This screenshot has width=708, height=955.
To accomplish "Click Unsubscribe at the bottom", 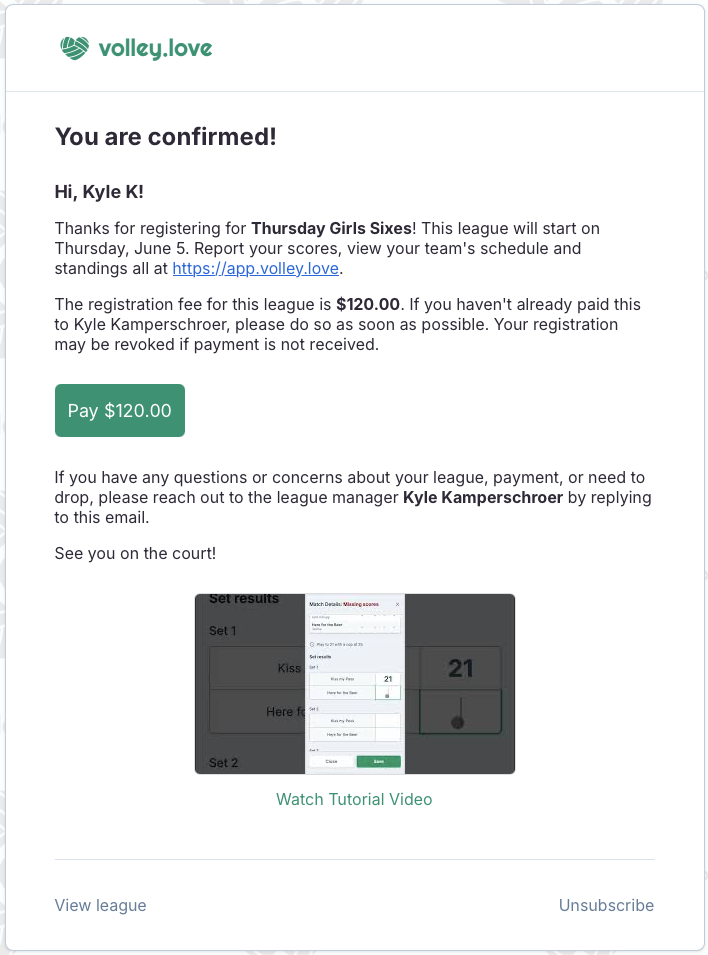I will tap(606, 905).
